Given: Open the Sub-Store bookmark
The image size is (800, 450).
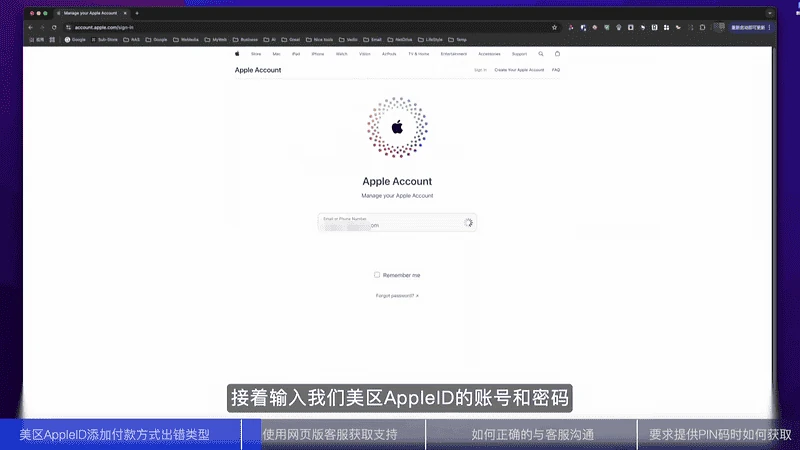Looking at the screenshot, I should click(x=105, y=40).
